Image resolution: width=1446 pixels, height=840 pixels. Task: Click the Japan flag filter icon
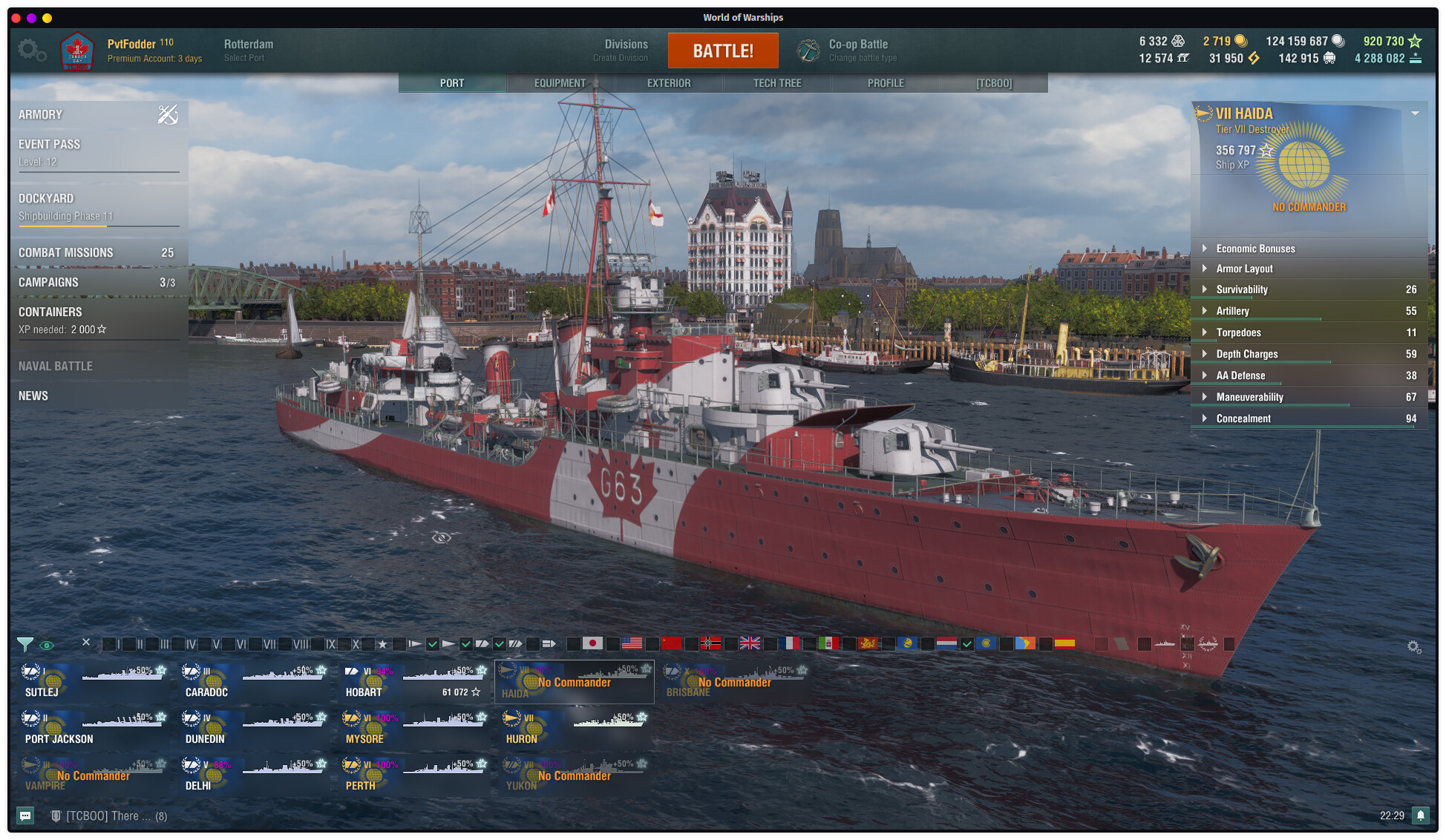point(592,643)
